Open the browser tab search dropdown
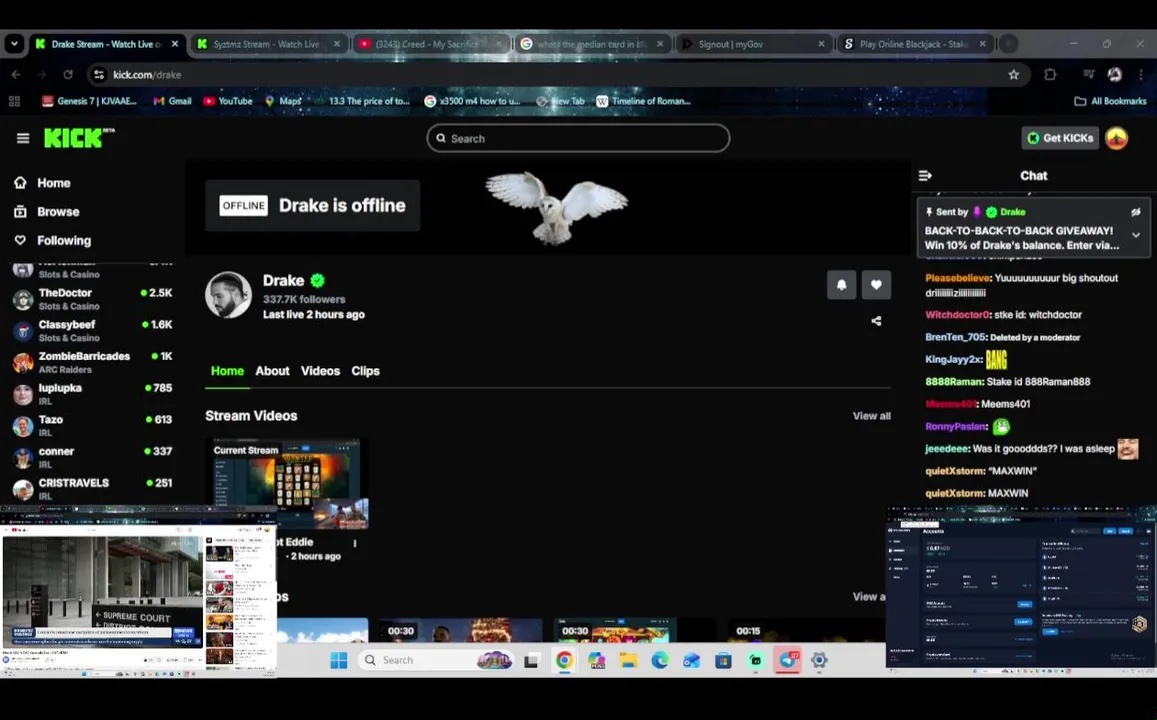Viewport: 1157px width, 720px height. click(14, 44)
